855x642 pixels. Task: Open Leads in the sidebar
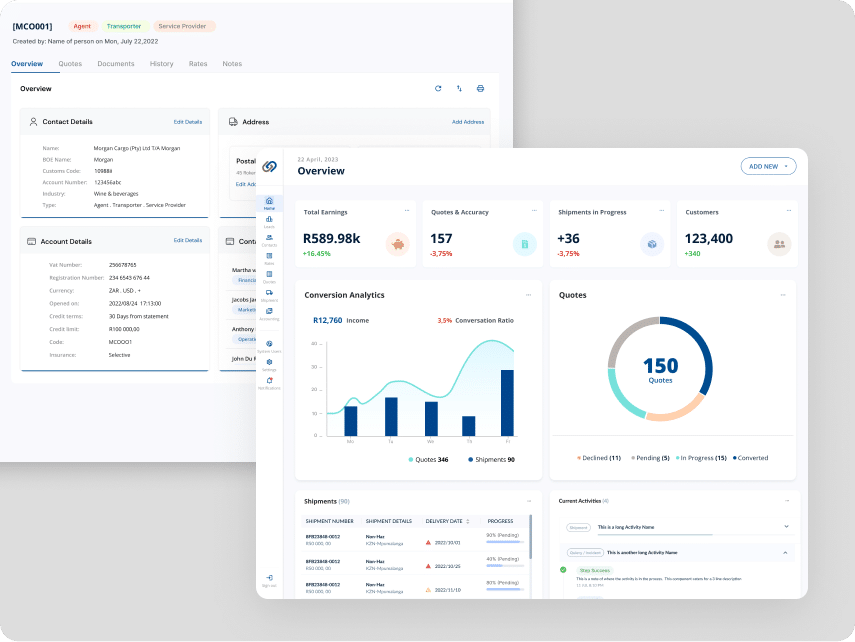tap(269, 220)
